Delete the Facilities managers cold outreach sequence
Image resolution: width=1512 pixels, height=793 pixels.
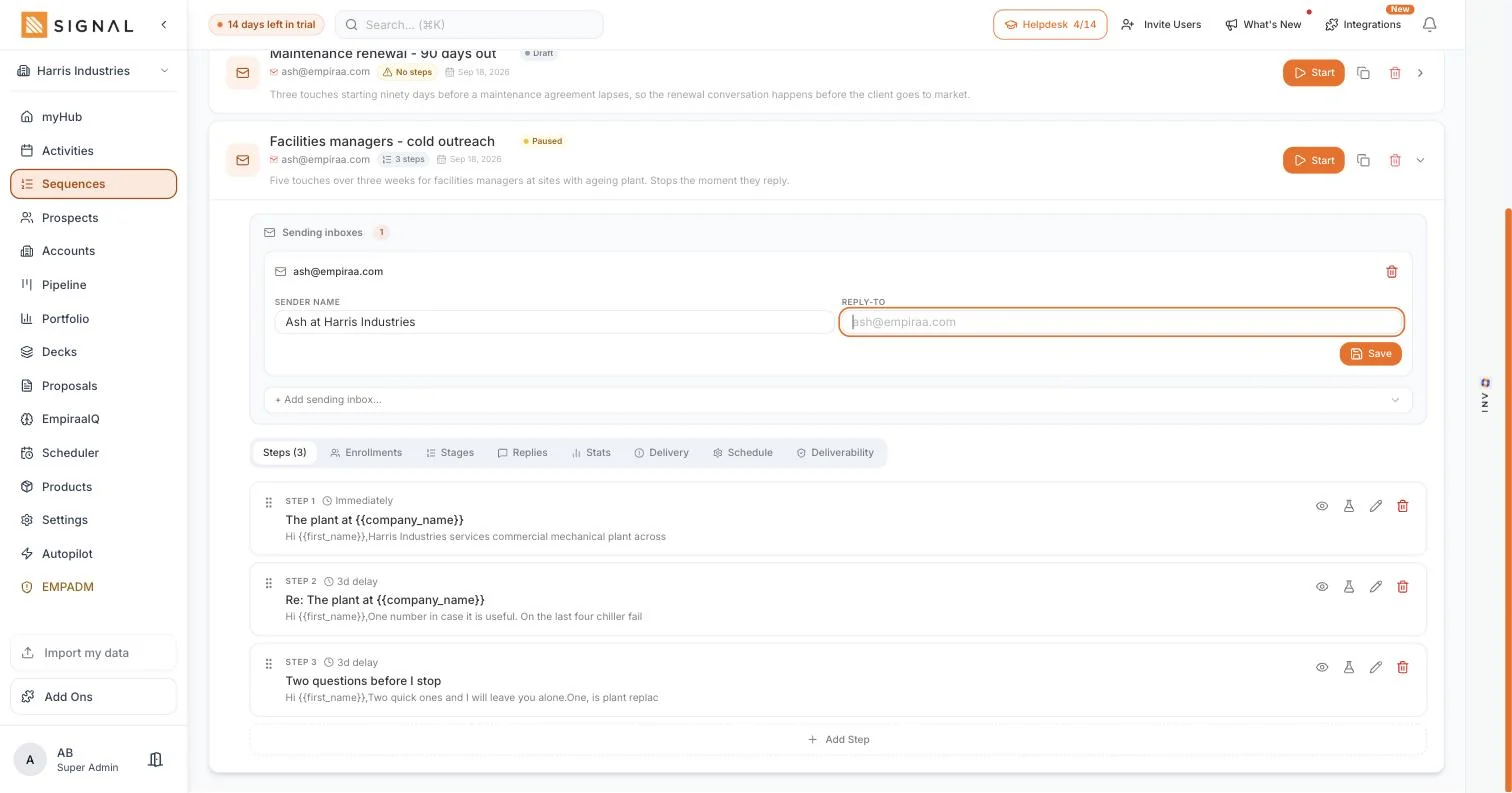[x=1395, y=160]
